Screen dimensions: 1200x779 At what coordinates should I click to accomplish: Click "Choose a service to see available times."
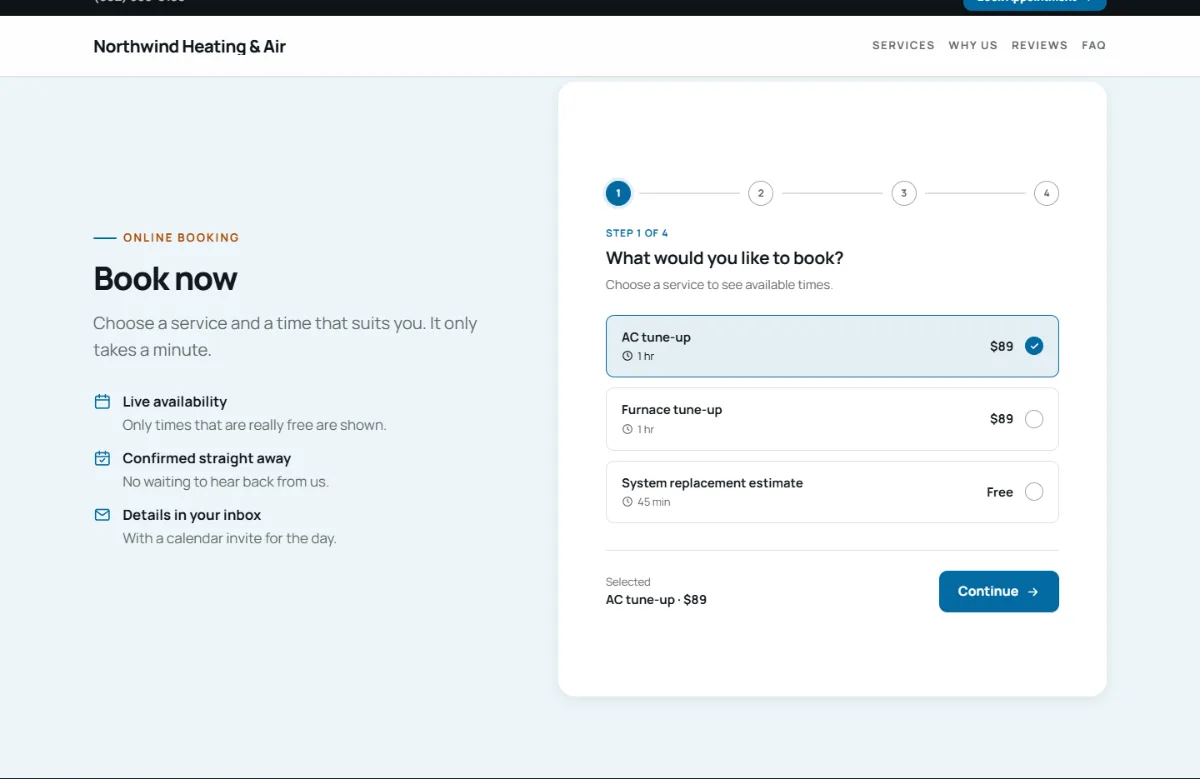(719, 285)
